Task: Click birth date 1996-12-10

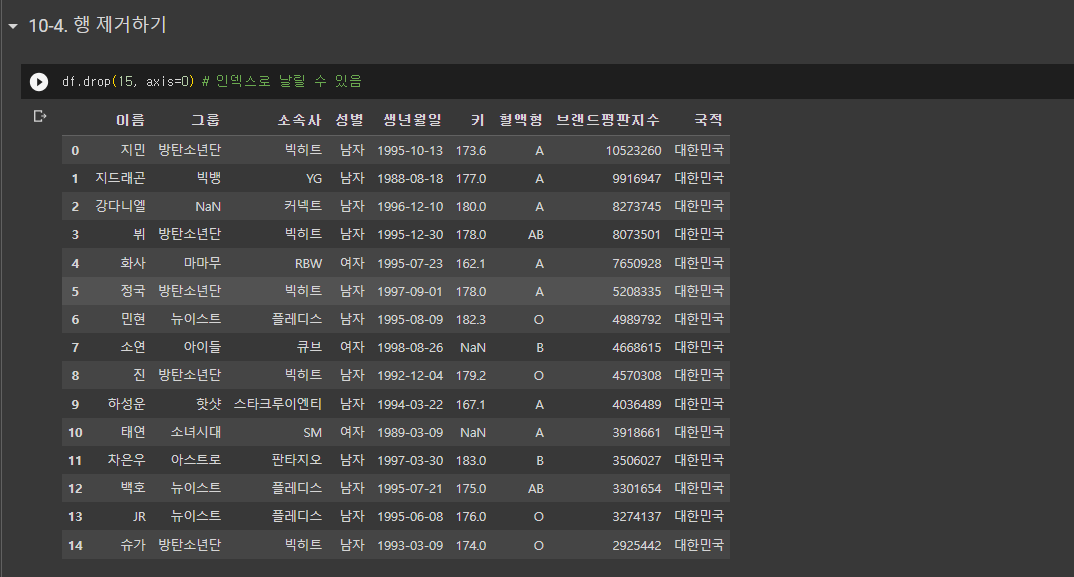Action: (x=410, y=207)
